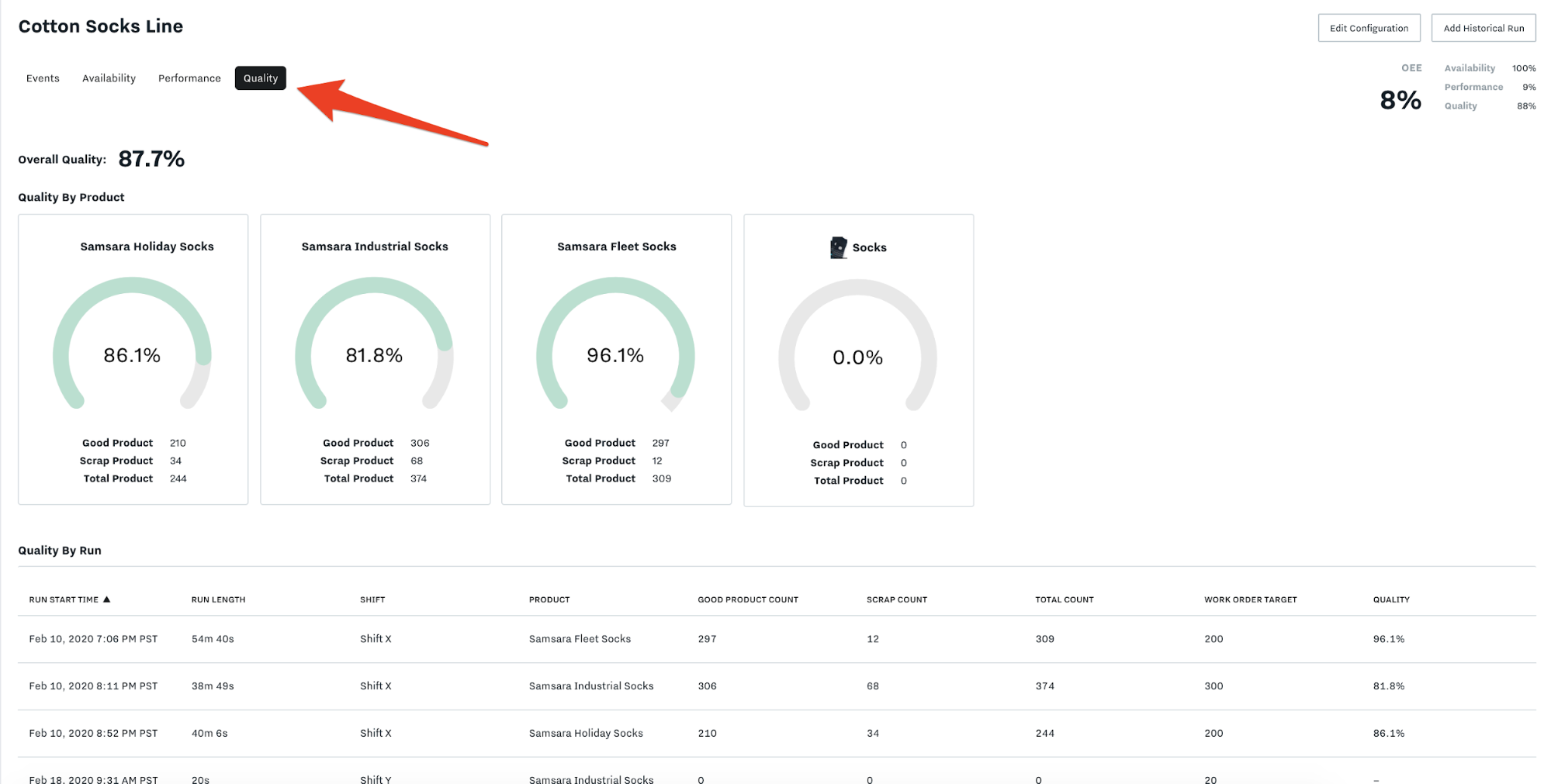
Task: Select the Feb 10, 2020 8:11 PM PST run
Action: [777, 686]
